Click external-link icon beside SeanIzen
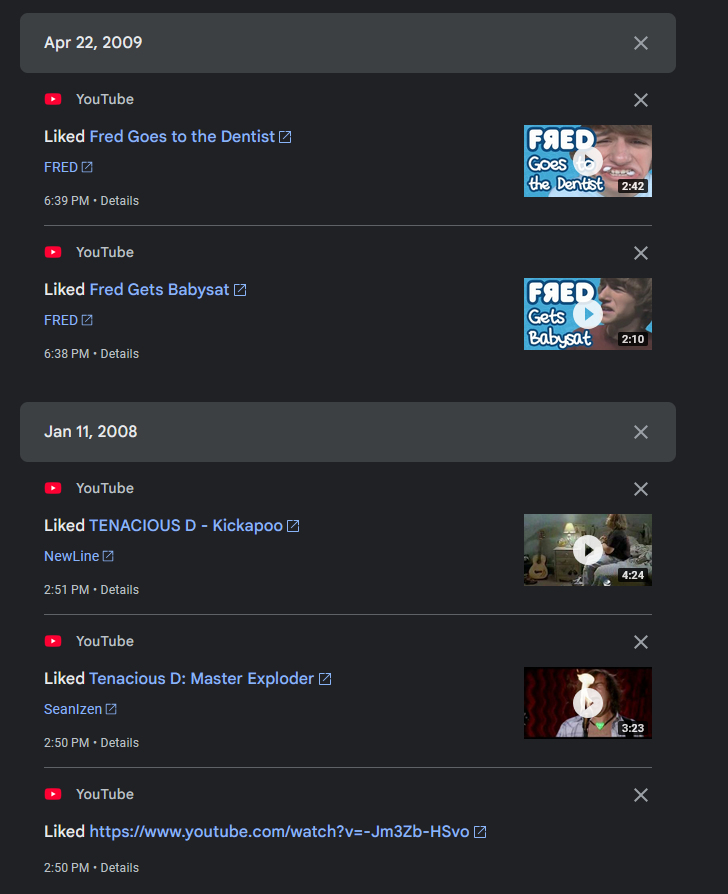This screenshot has height=894, width=728. (111, 709)
